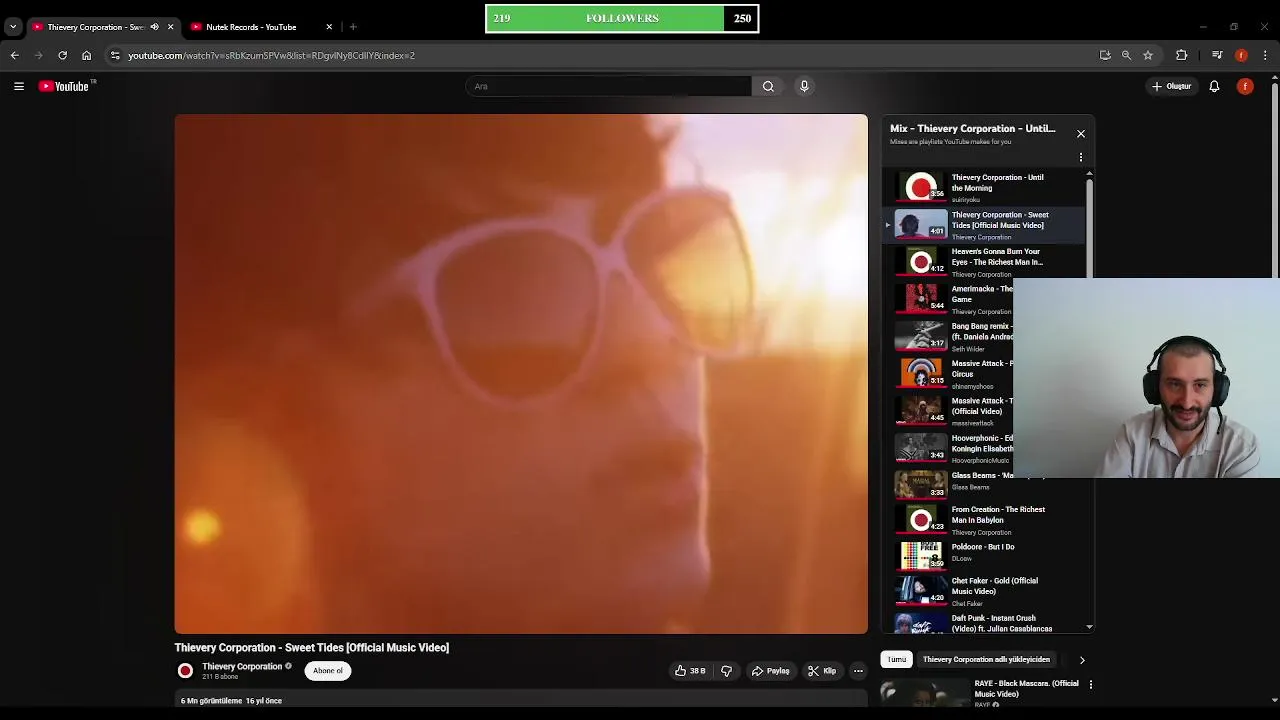Image resolution: width=1280 pixels, height=720 pixels.
Task: Click the Oluştur create button
Action: [x=1172, y=86]
